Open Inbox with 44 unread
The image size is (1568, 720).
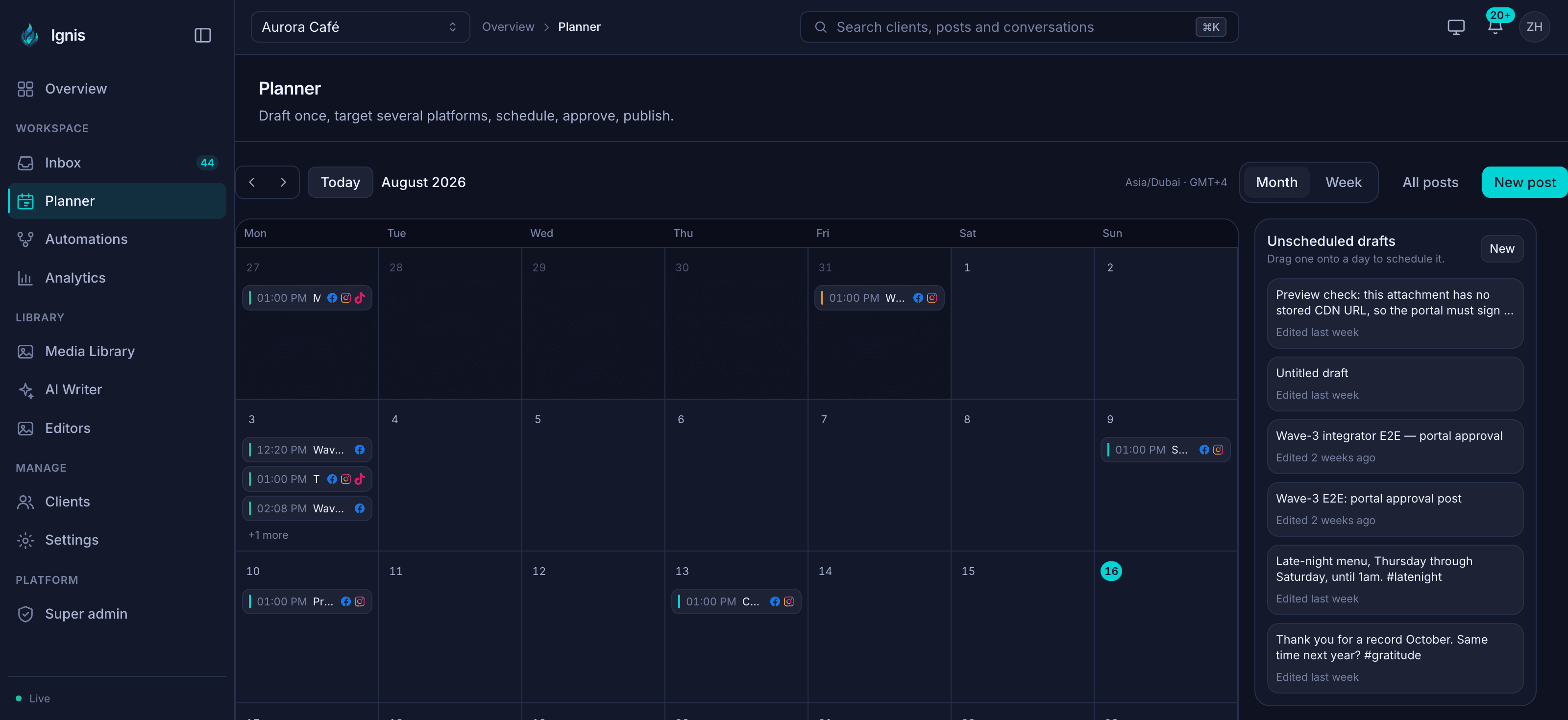(x=117, y=163)
